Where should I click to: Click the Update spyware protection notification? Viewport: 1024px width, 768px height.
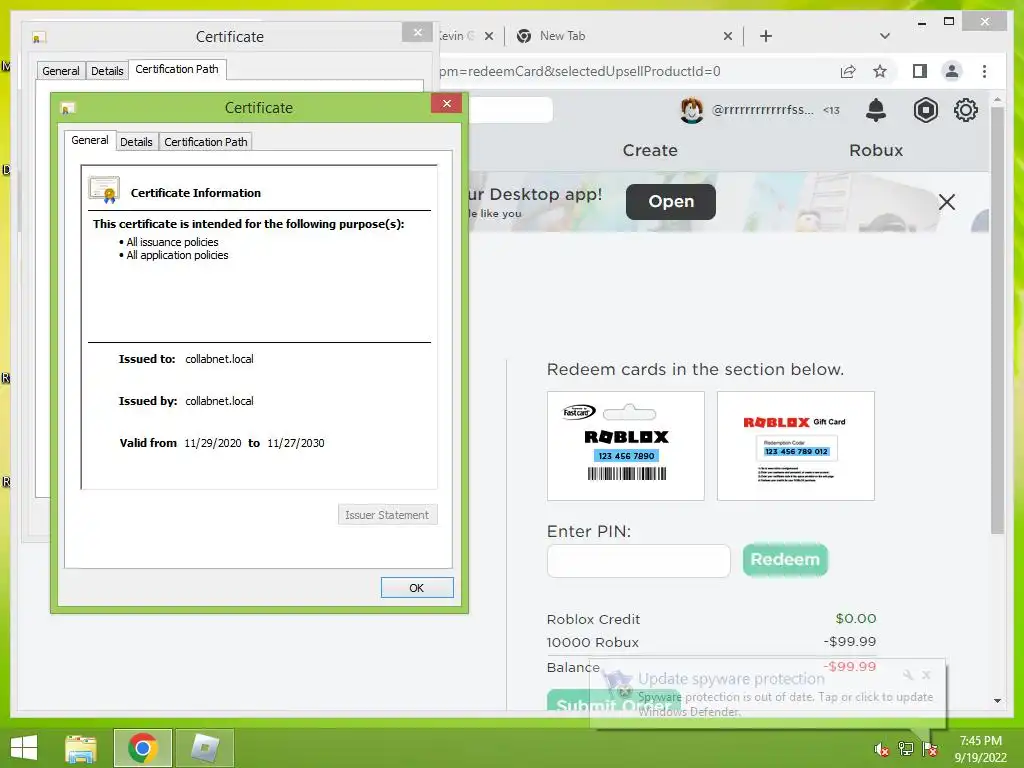[767, 694]
